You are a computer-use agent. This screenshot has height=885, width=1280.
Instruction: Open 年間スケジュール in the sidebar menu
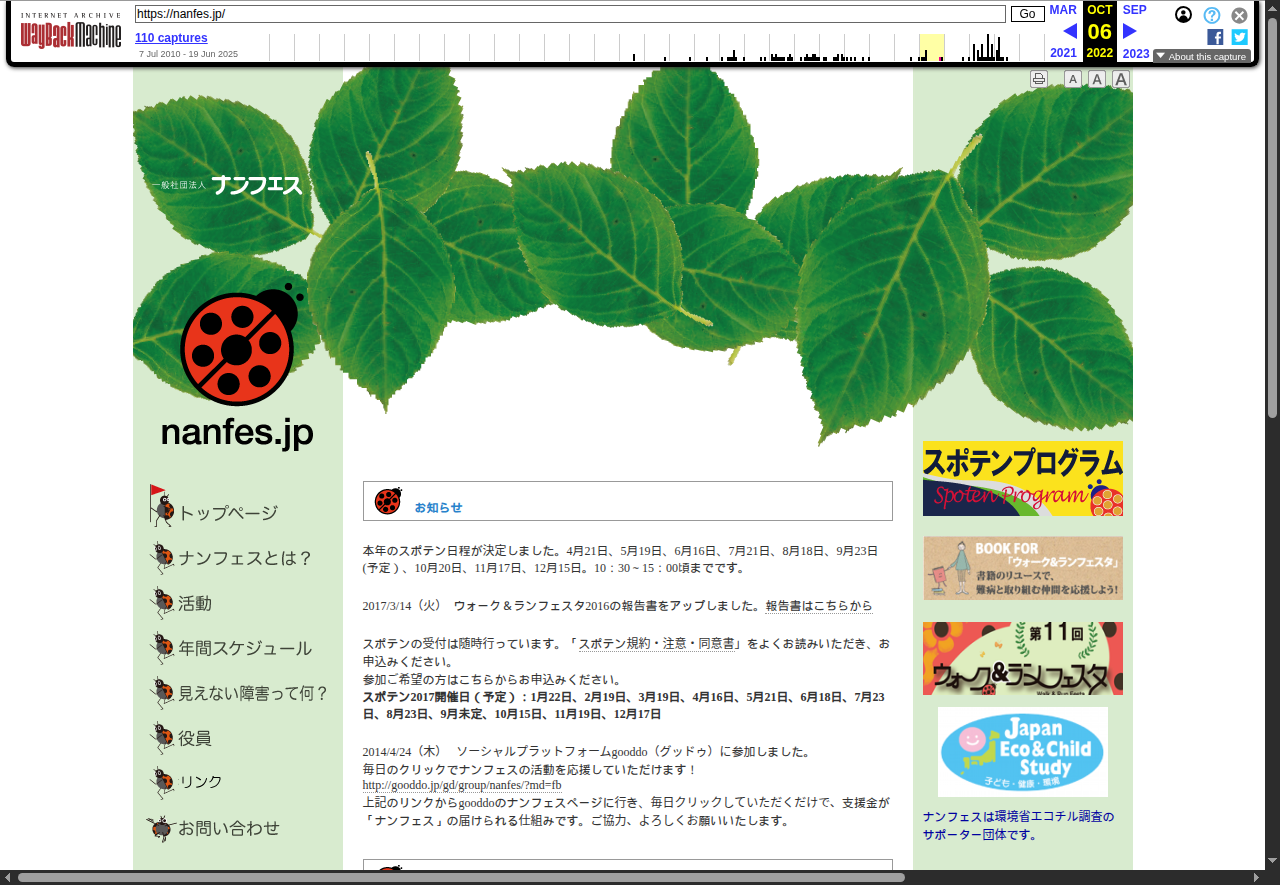click(x=244, y=648)
